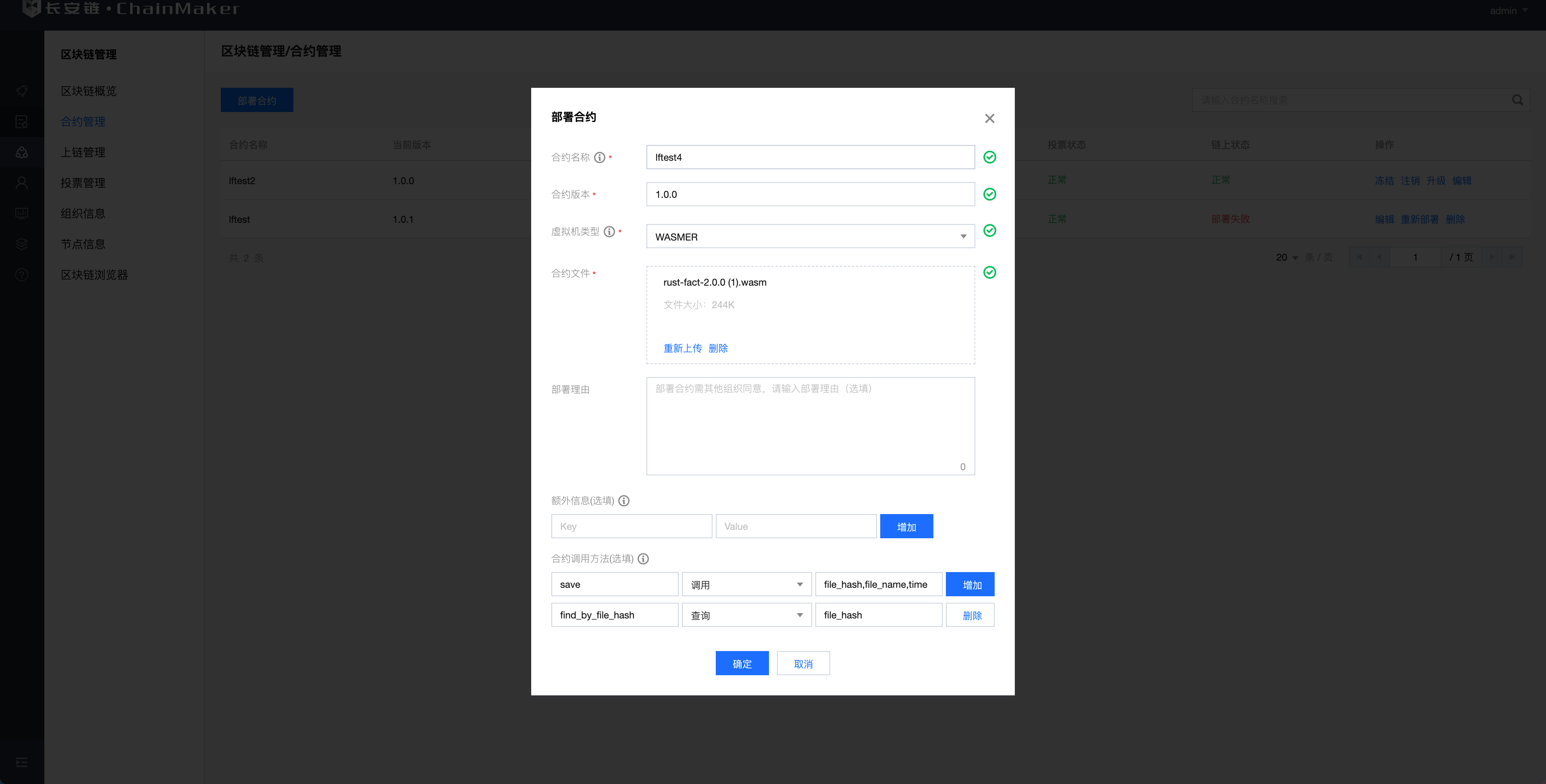Viewport: 1546px width, 784px height.
Task: Expand the 查询 method type dropdown
Action: pyautogui.click(x=746, y=616)
